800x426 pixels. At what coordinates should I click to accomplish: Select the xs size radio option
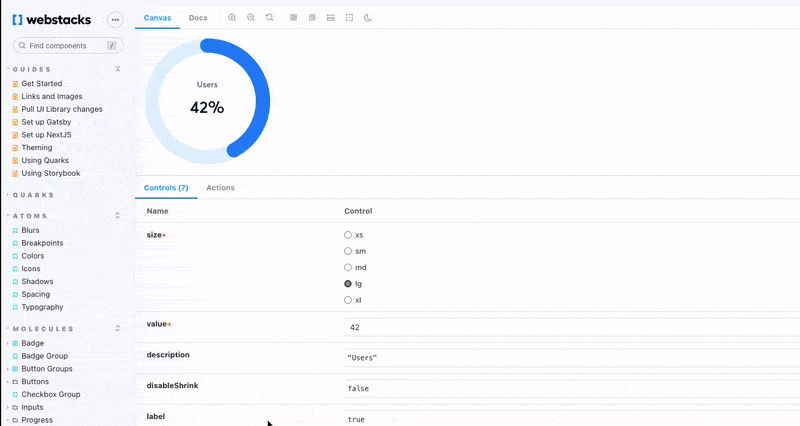348,235
